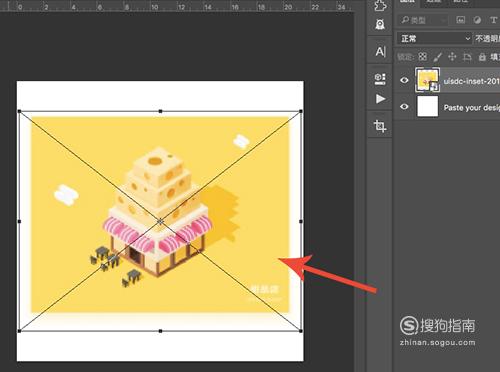Open the robot-face panel icon in dock
This screenshot has height=372, width=500.
(380, 24)
